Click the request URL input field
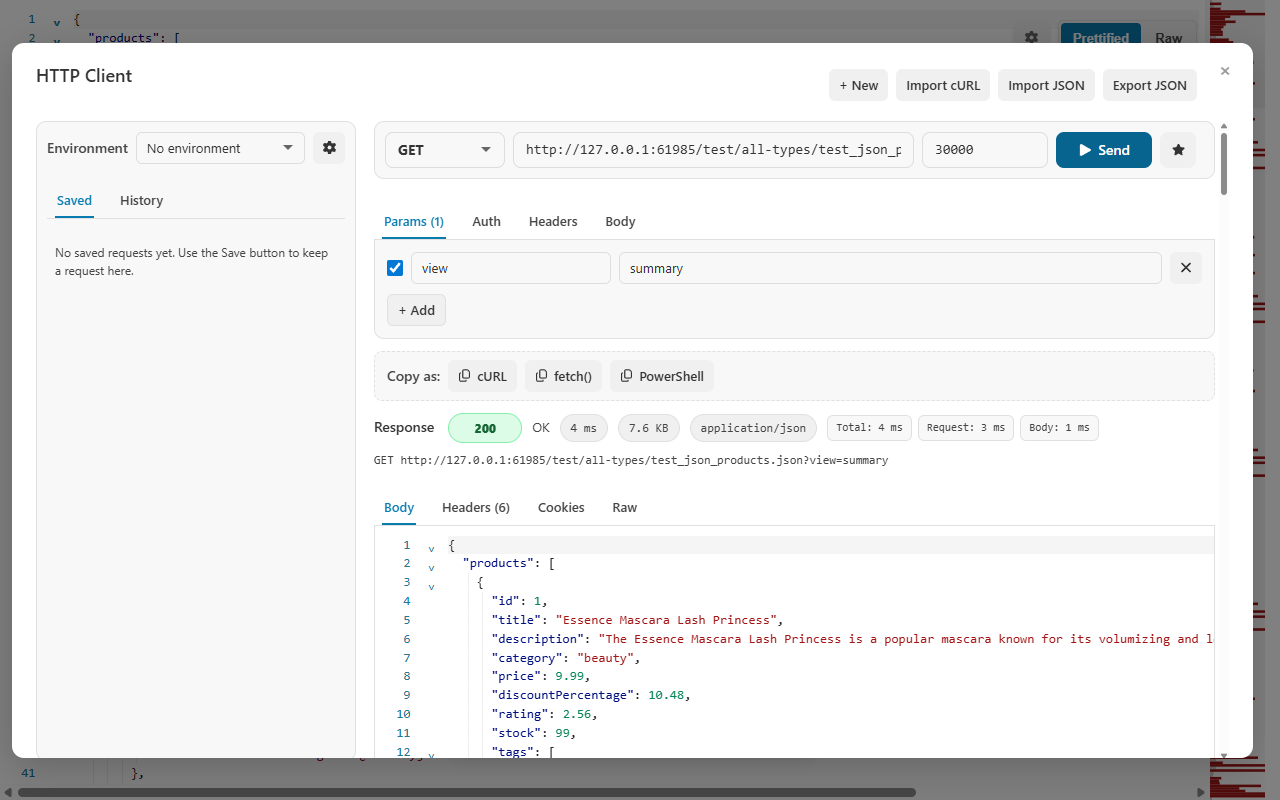The image size is (1280, 800). pyautogui.click(x=713, y=150)
